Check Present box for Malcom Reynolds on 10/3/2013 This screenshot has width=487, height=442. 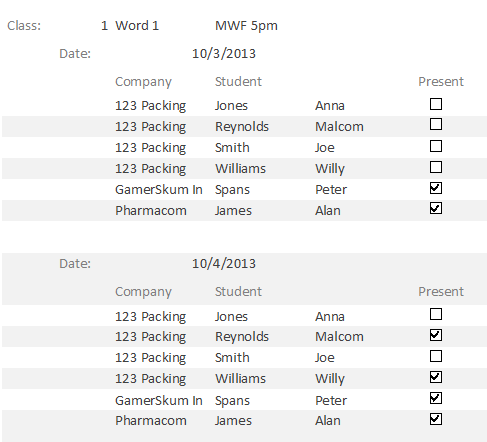pyautogui.click(x=436, y=124)
